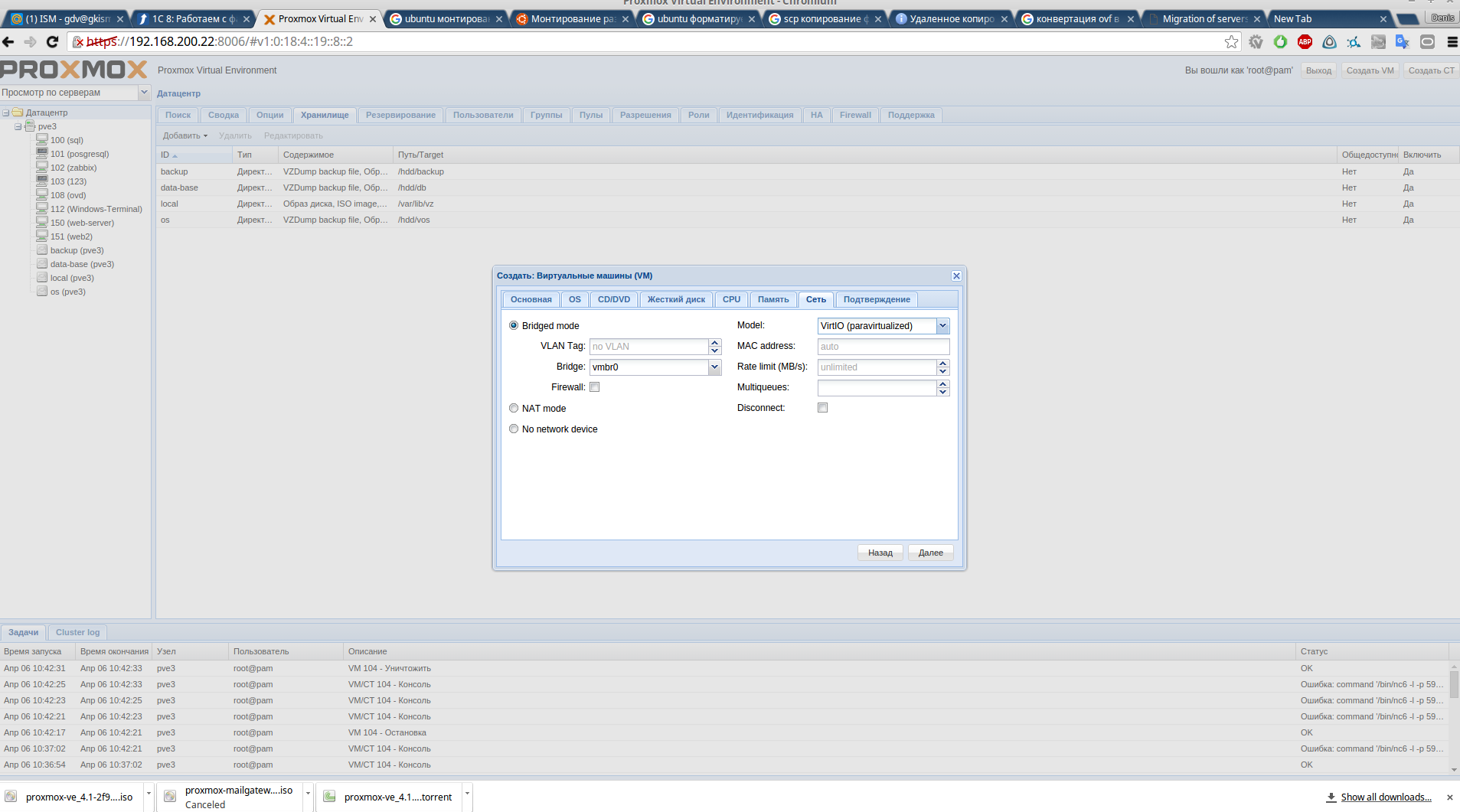The image size is (1460, 812).
Task: Enable the Firewall checkbox
Action: (594, 387)
